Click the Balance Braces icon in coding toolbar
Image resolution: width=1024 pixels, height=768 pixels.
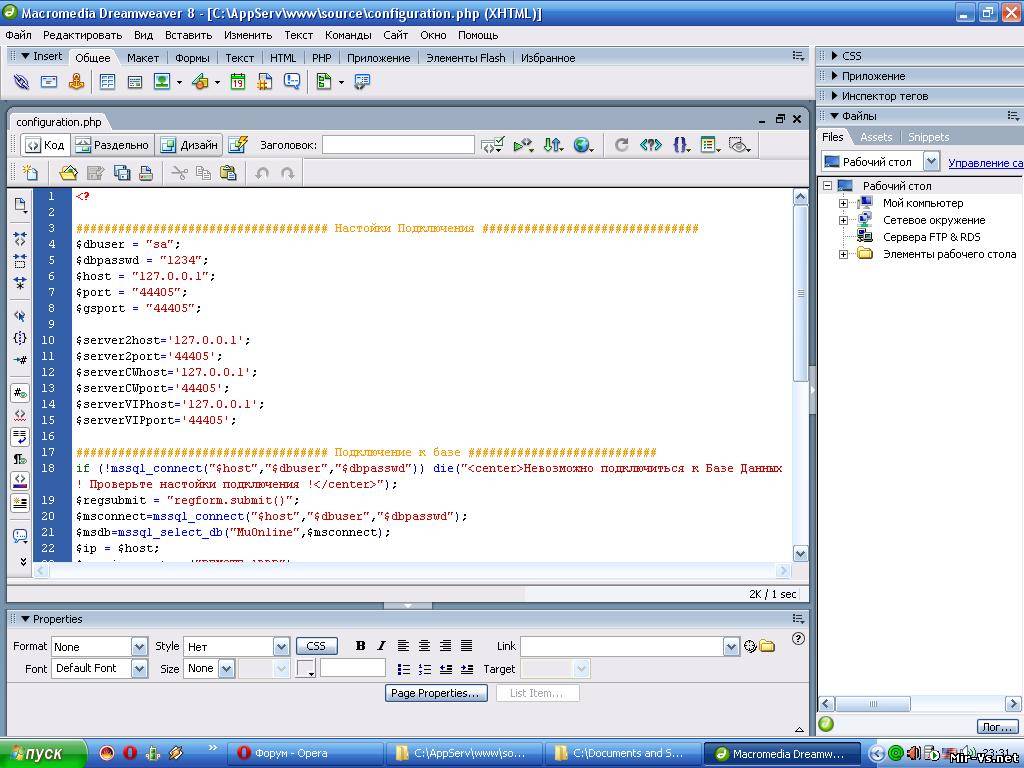click(x=20, y=338)
